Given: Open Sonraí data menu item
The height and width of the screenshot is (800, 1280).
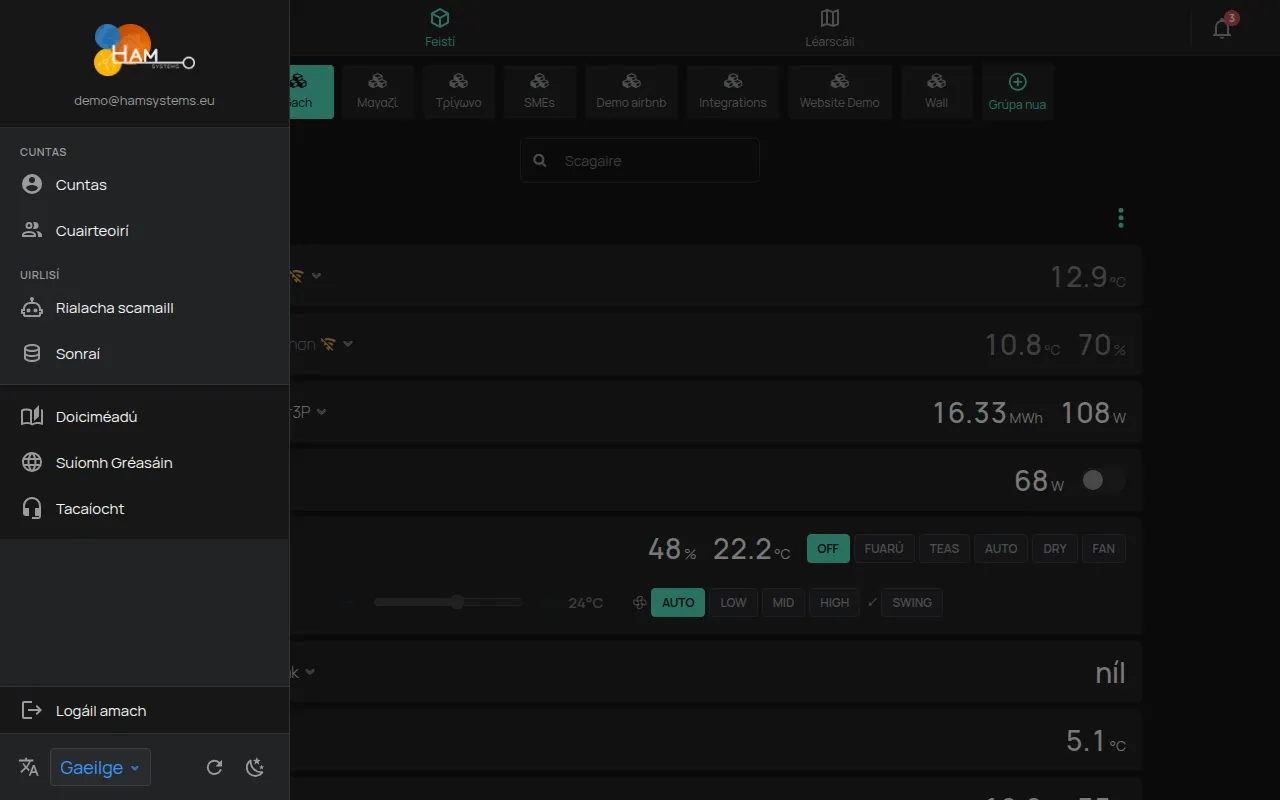Looking at the screenshot, I should click(x=144, y=354).
